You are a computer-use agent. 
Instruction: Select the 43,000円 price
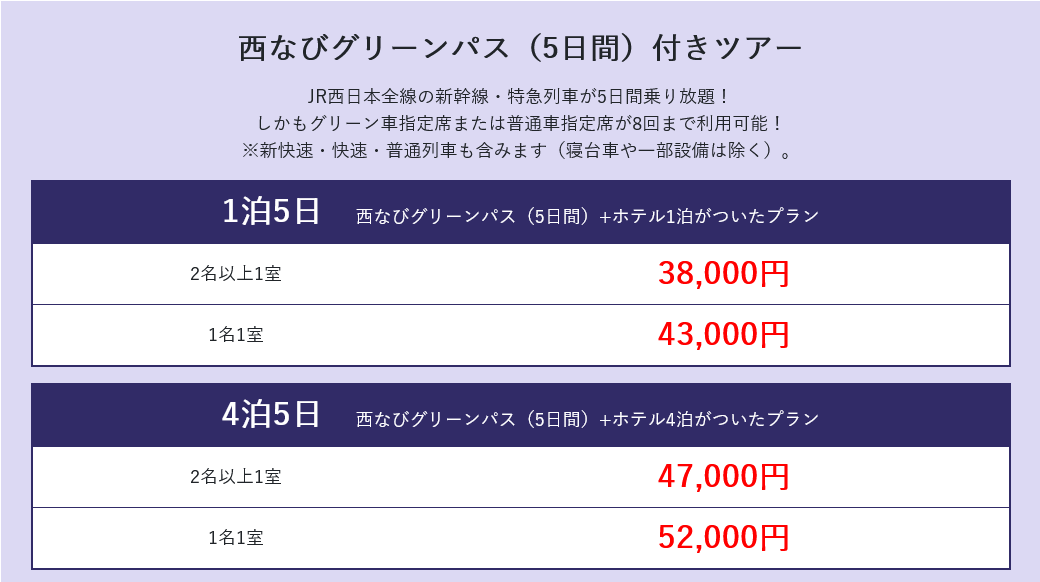(x=724, y=334)
